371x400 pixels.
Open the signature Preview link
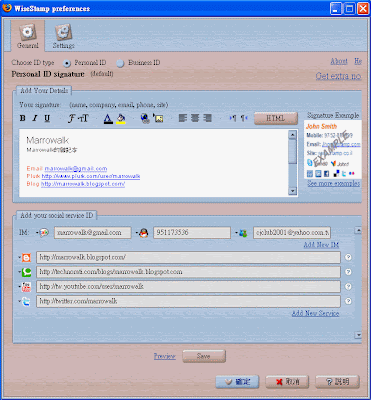coord(165,356)
